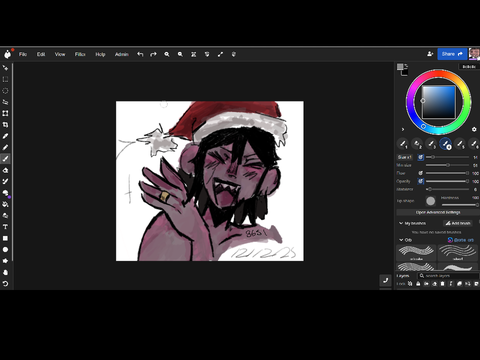
Task: Select the eraser tool
Action: pos(5,170)
